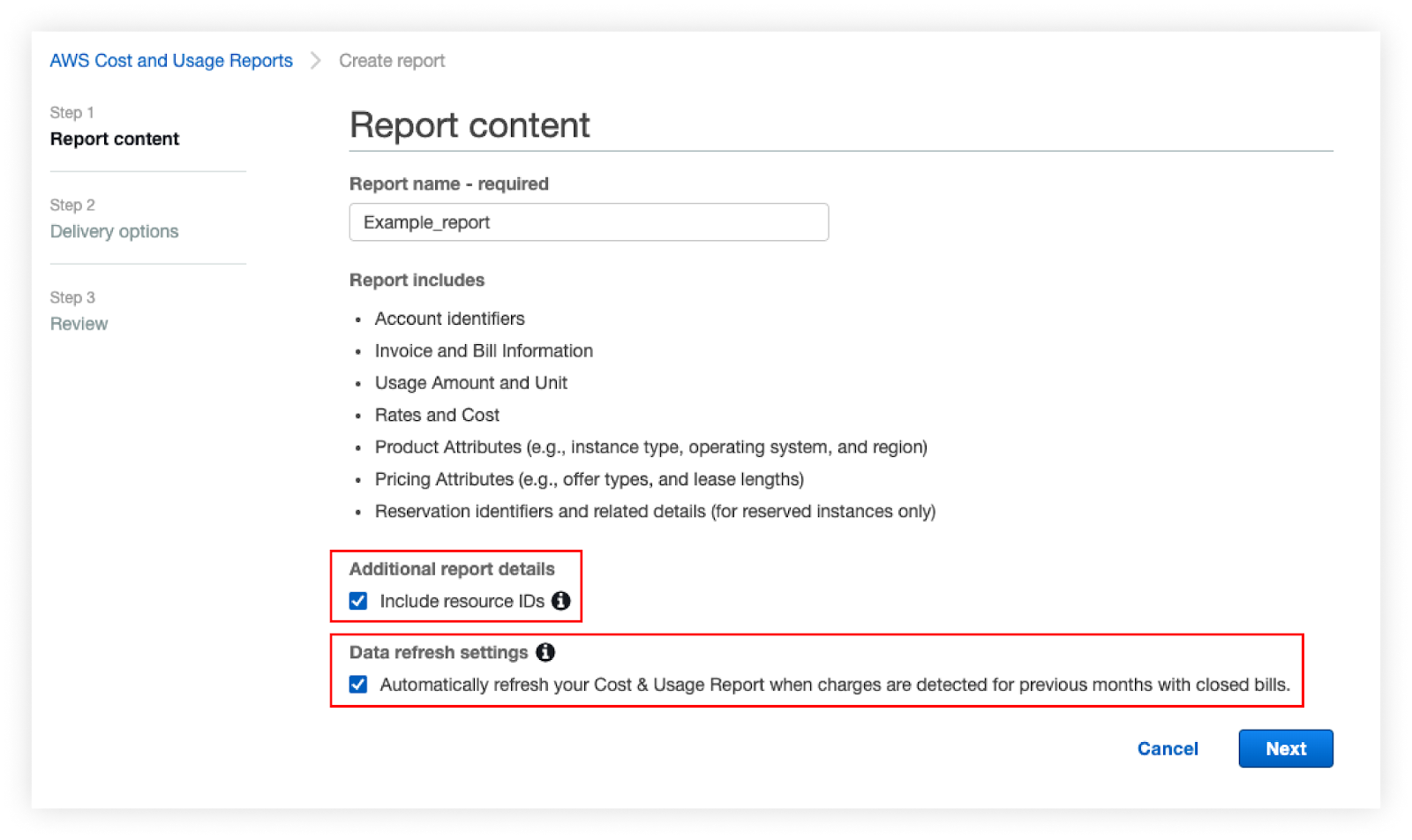This screenshot has height=840, width=1412.
Task: Select Step 1 Report content
Action: point(115,139)
